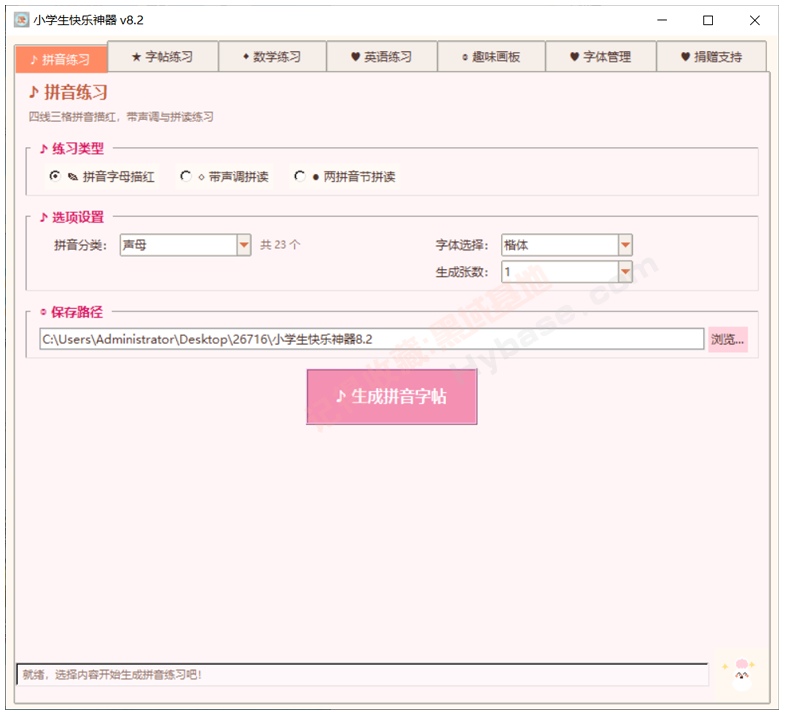Choose the 两拼音节拼读 radio option
The width and height of the screenshot is (789, 712).
coord(345,177)
